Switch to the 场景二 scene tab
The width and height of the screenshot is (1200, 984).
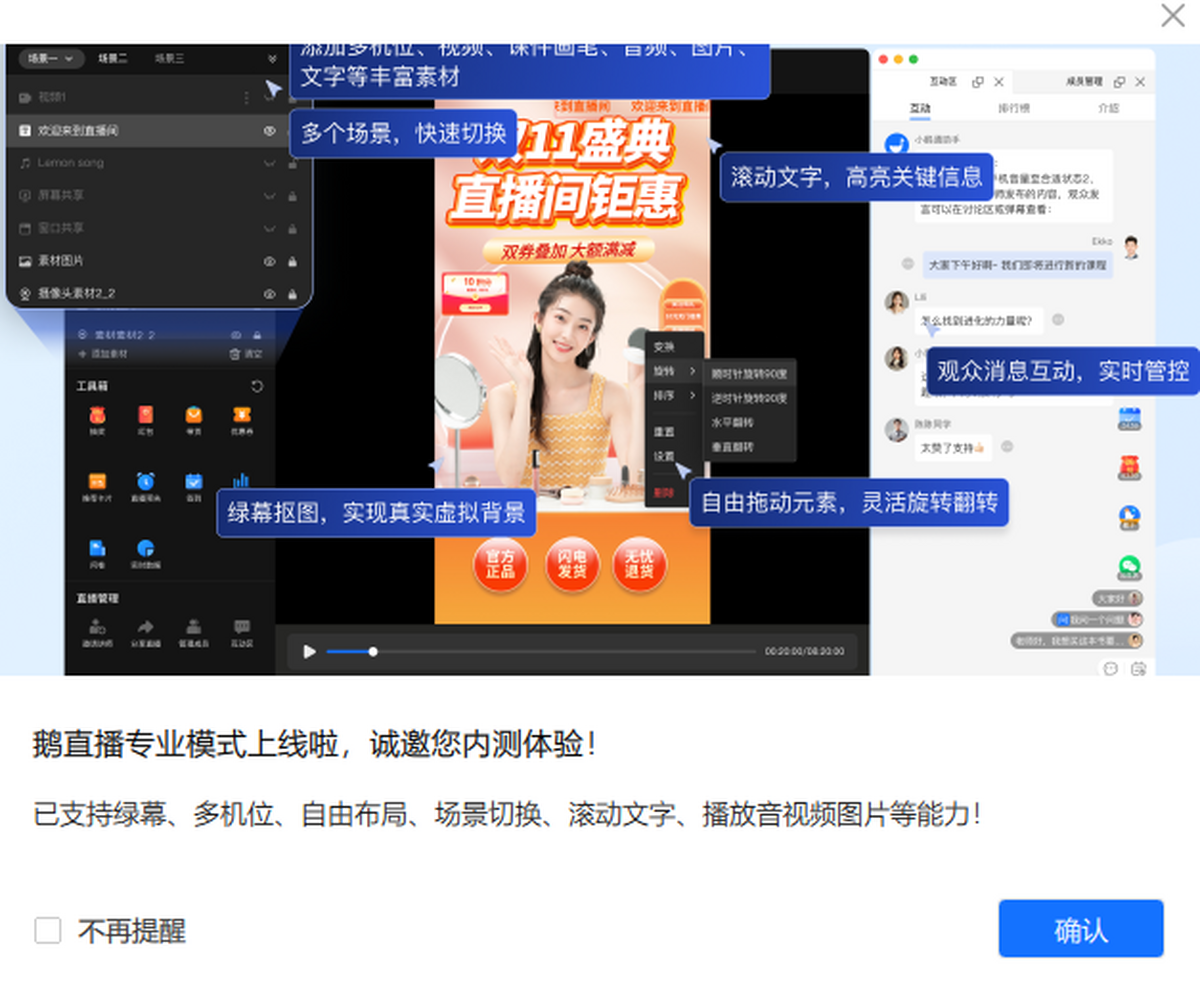point(113,59)
